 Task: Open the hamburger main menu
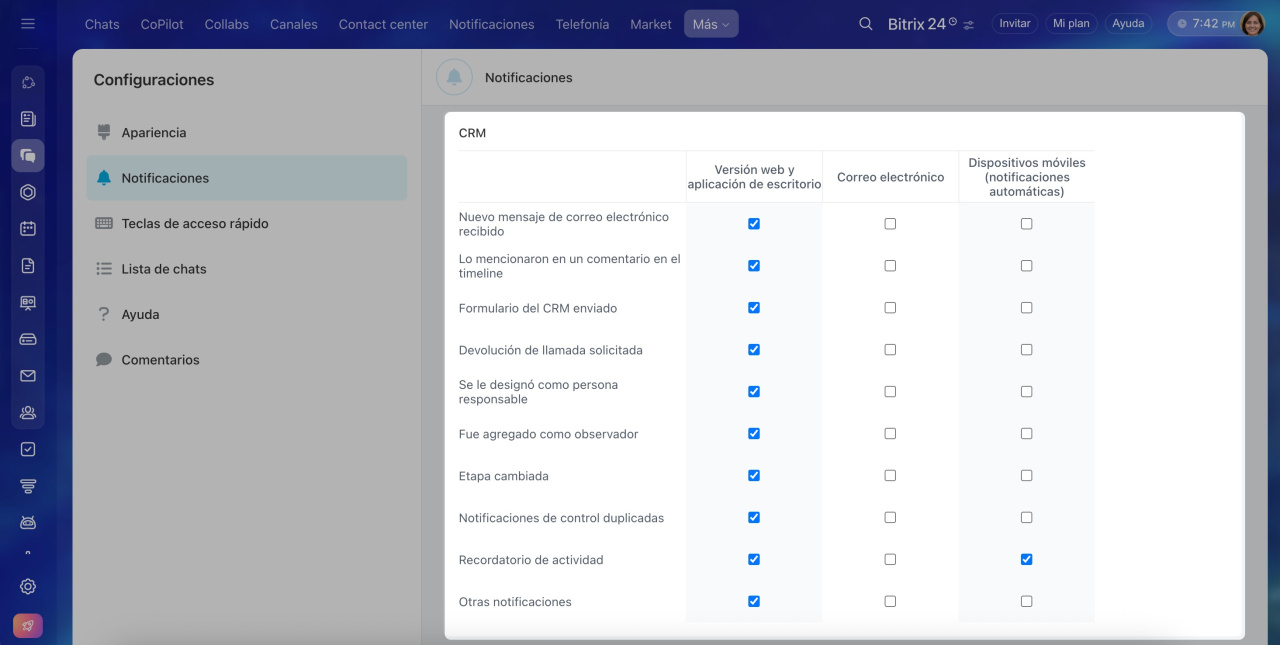pyautogui.click(x=28, y=24)
